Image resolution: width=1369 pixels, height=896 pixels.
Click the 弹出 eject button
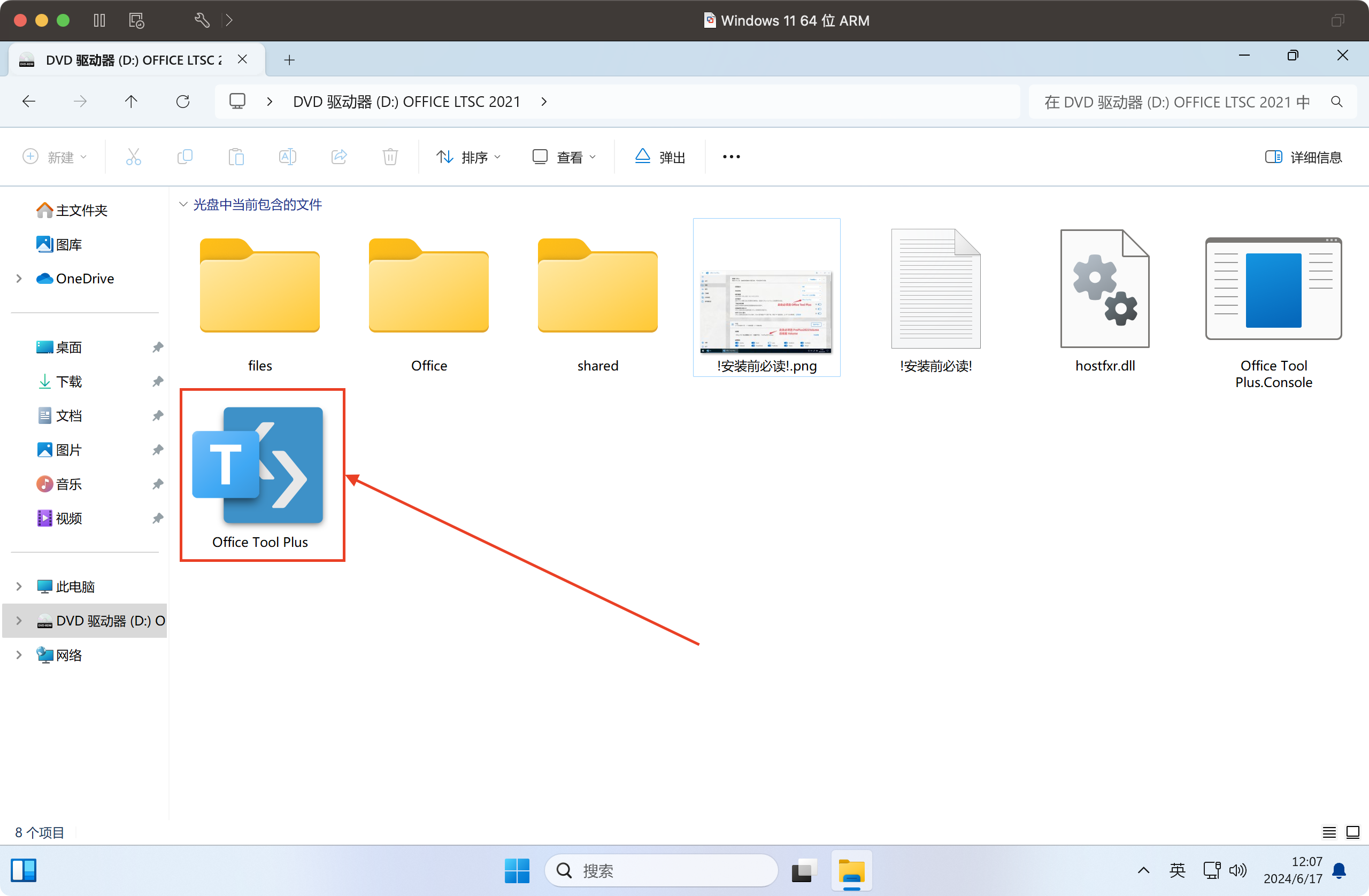pyautogui.click(x=660, y=157)
